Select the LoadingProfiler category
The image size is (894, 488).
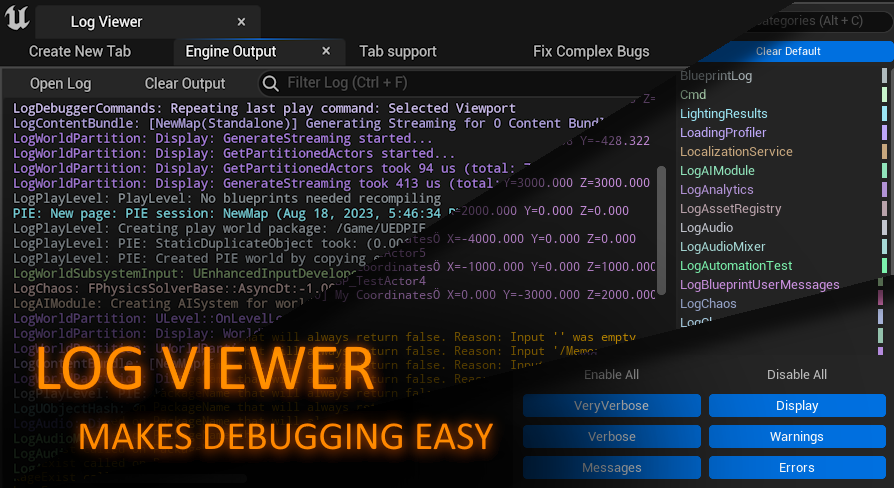(723, 132)
